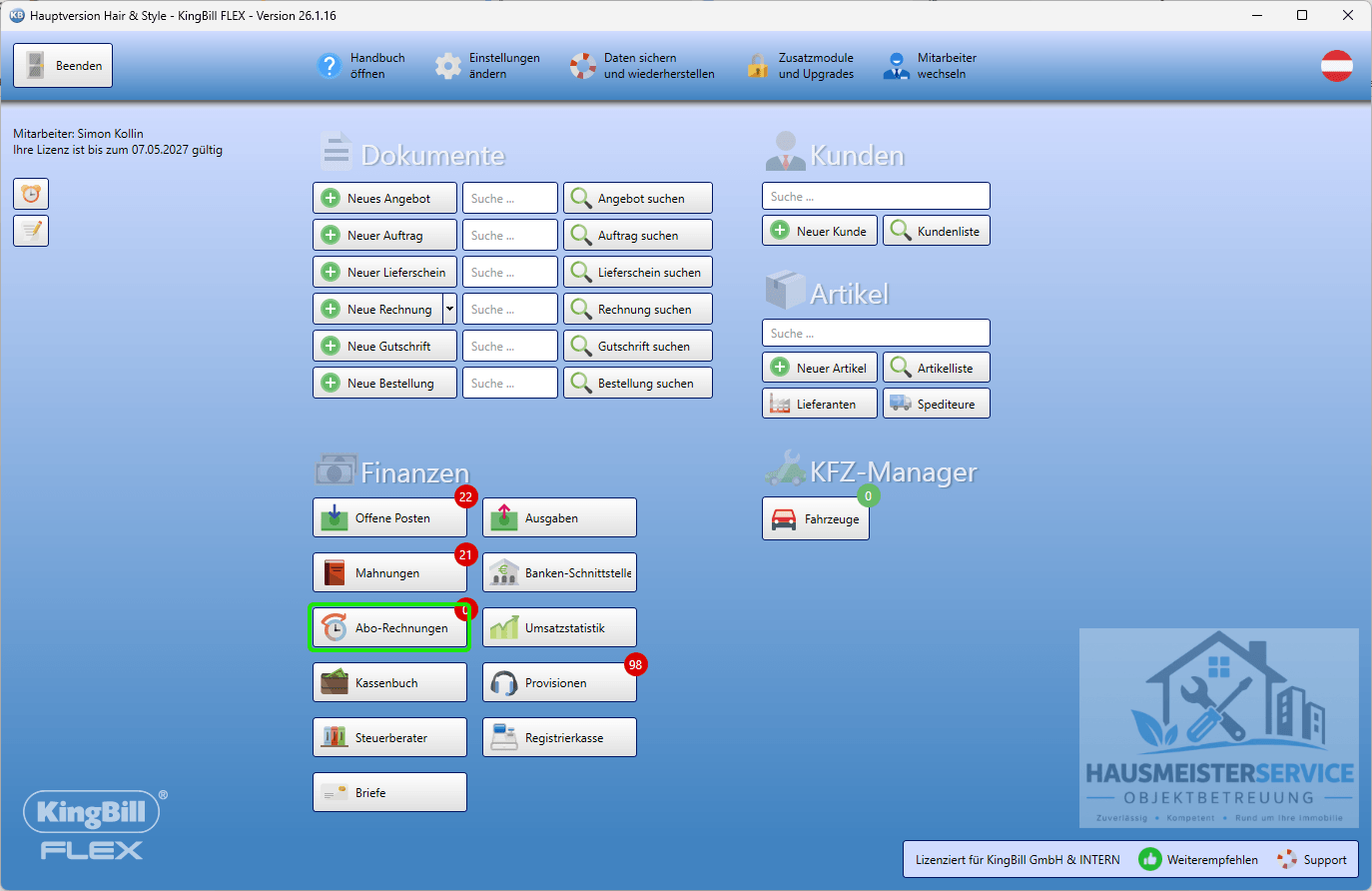1372x891 pixels.
Task: Click the Mahnungen badge showing 21
Action: (x=465, y=554)
